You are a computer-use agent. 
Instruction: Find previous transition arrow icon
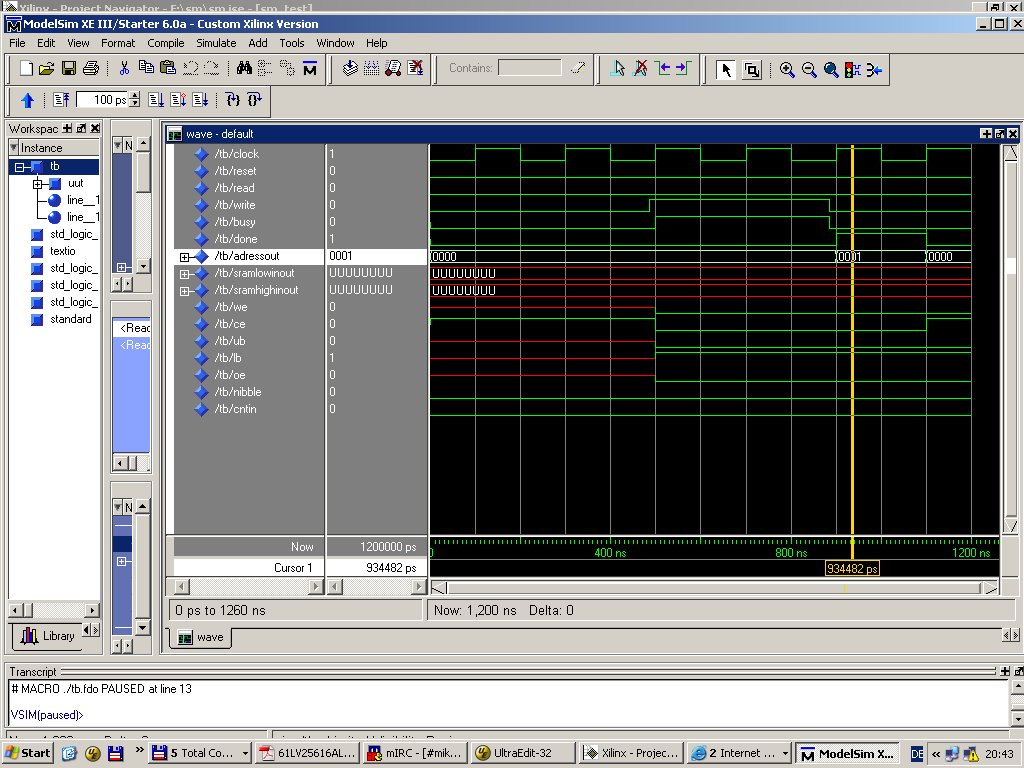click(663, 69)
